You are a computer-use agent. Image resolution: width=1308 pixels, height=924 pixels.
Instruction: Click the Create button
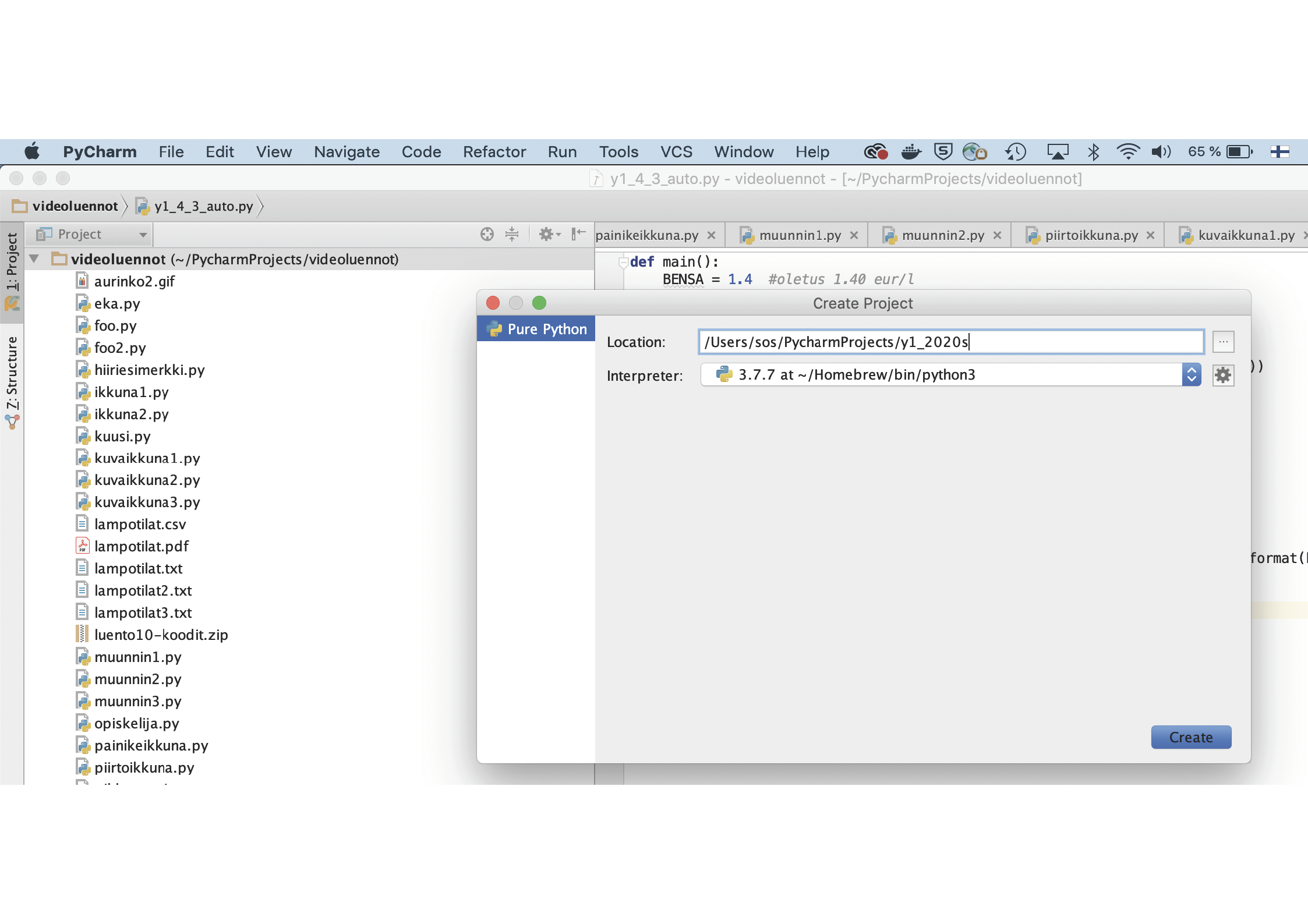pyautogui.click(x=1190, y=737)
